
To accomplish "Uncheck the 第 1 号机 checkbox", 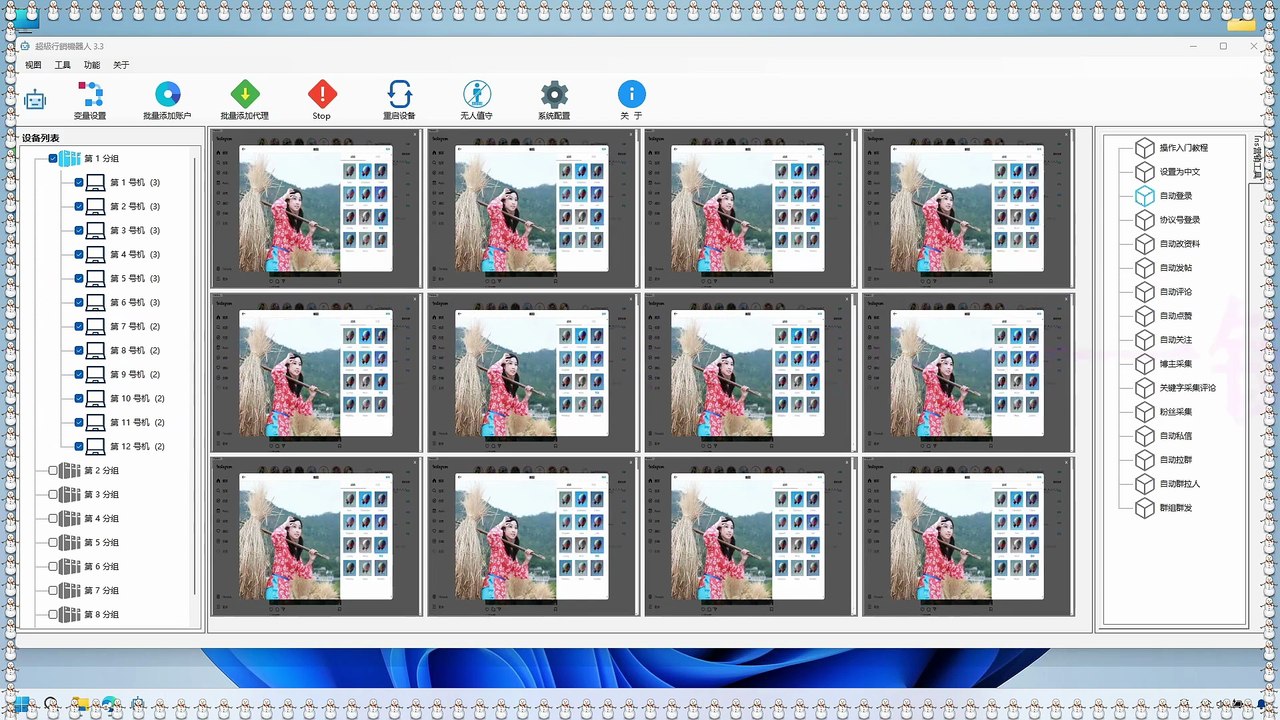I will [x=79, y=183].
